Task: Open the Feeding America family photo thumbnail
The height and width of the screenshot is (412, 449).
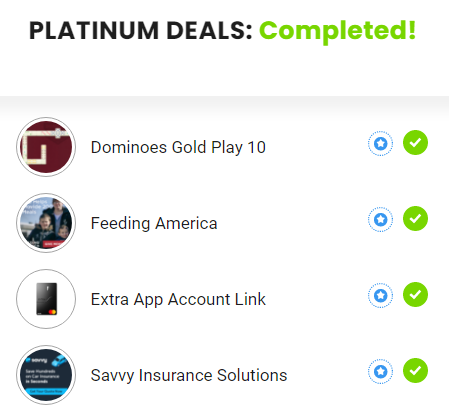Action: point(46,223)
